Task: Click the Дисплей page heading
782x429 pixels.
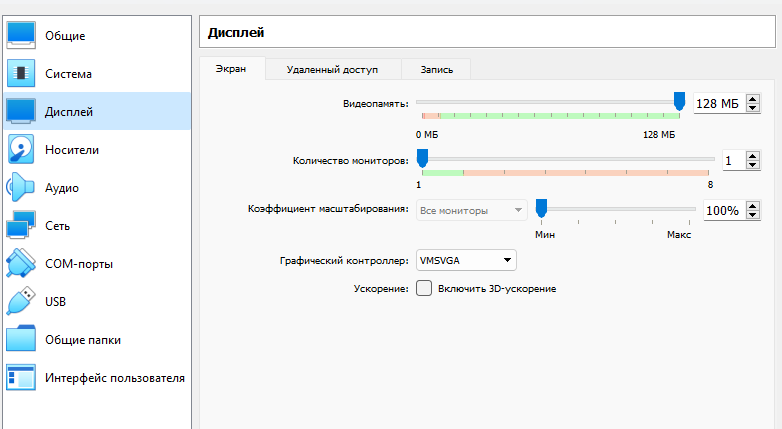Action: (x=236, y=32)
